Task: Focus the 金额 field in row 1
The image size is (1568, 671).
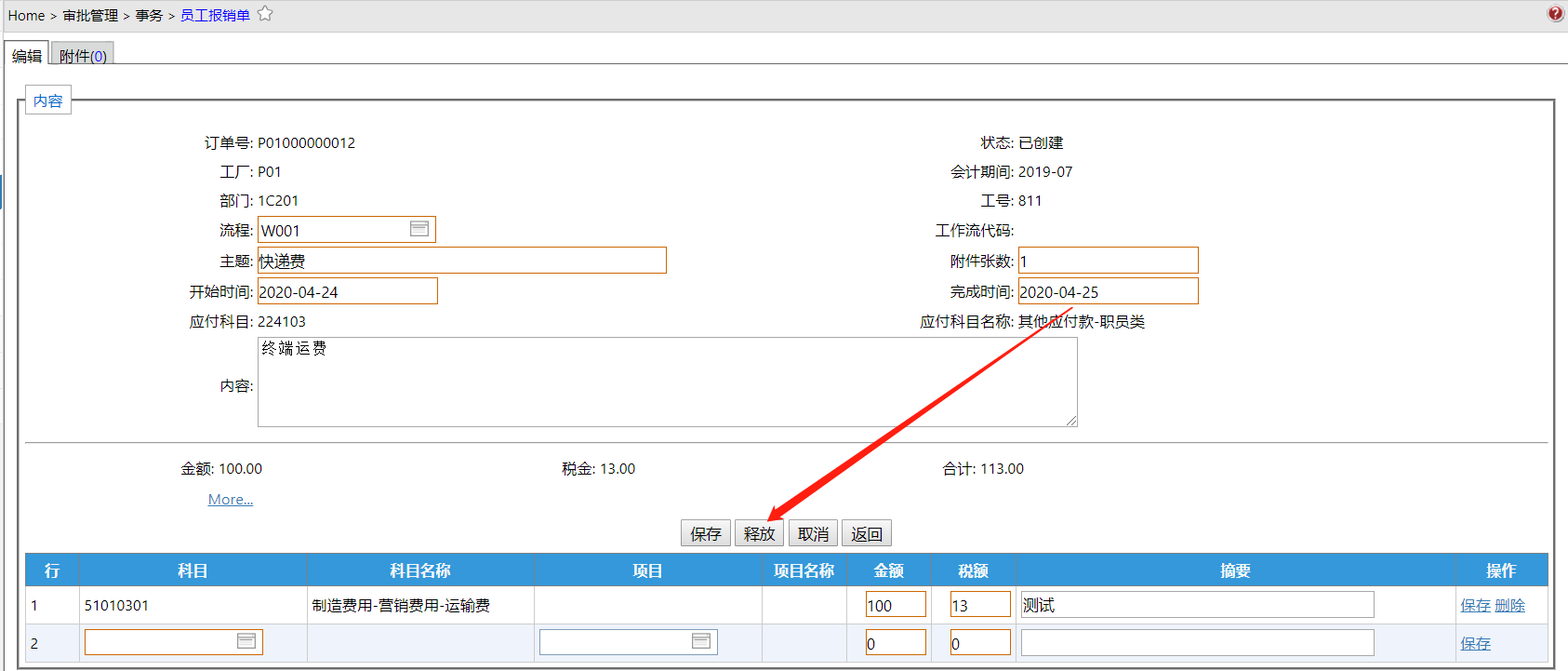Action: coord(896,604)
